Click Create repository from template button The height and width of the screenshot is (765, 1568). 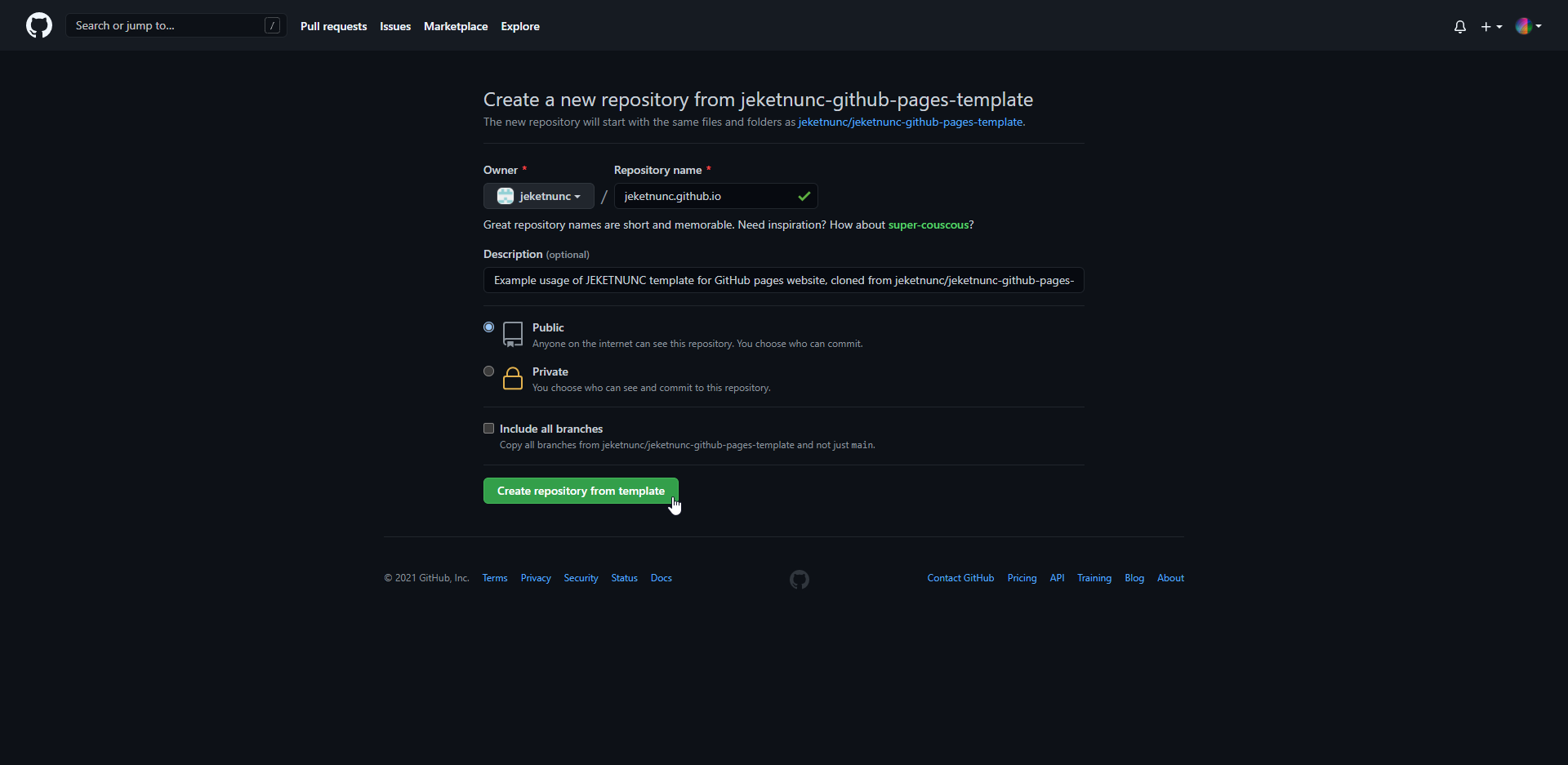pos(581,491)
